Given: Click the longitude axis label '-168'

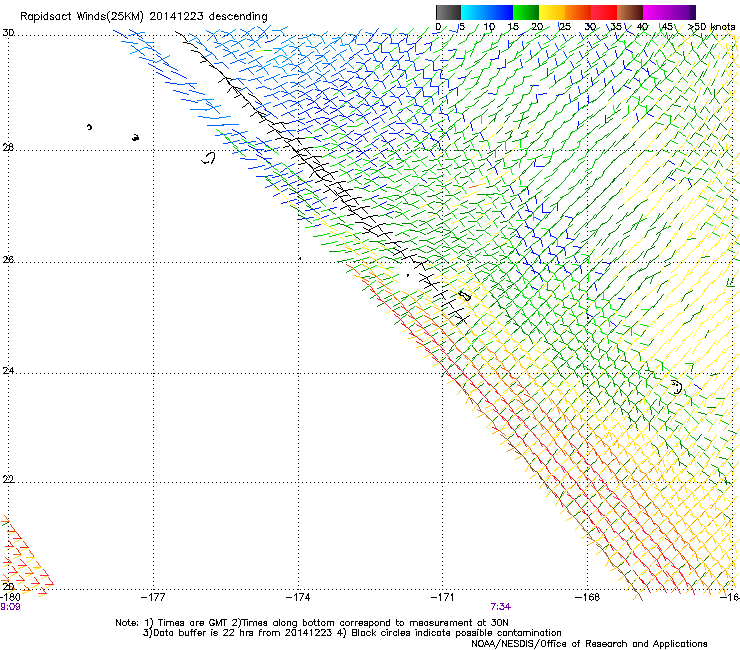Looking at the screenshot, I should 588,597.
